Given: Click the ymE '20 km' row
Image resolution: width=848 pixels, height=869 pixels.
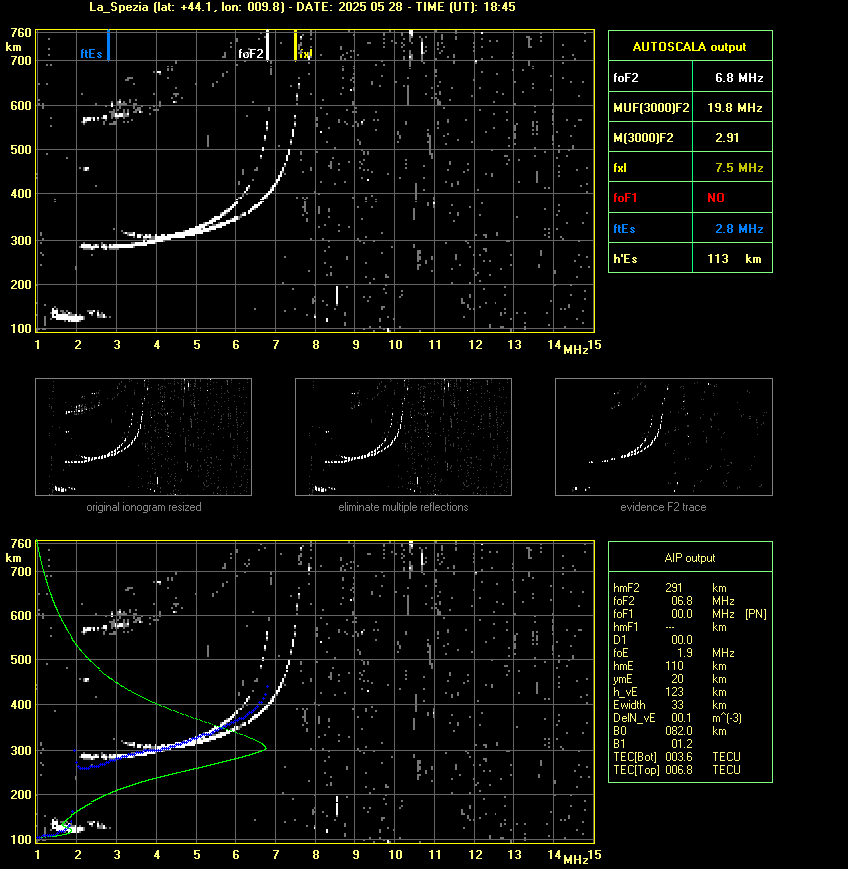Looking at the screenshot, I should 670,679.
